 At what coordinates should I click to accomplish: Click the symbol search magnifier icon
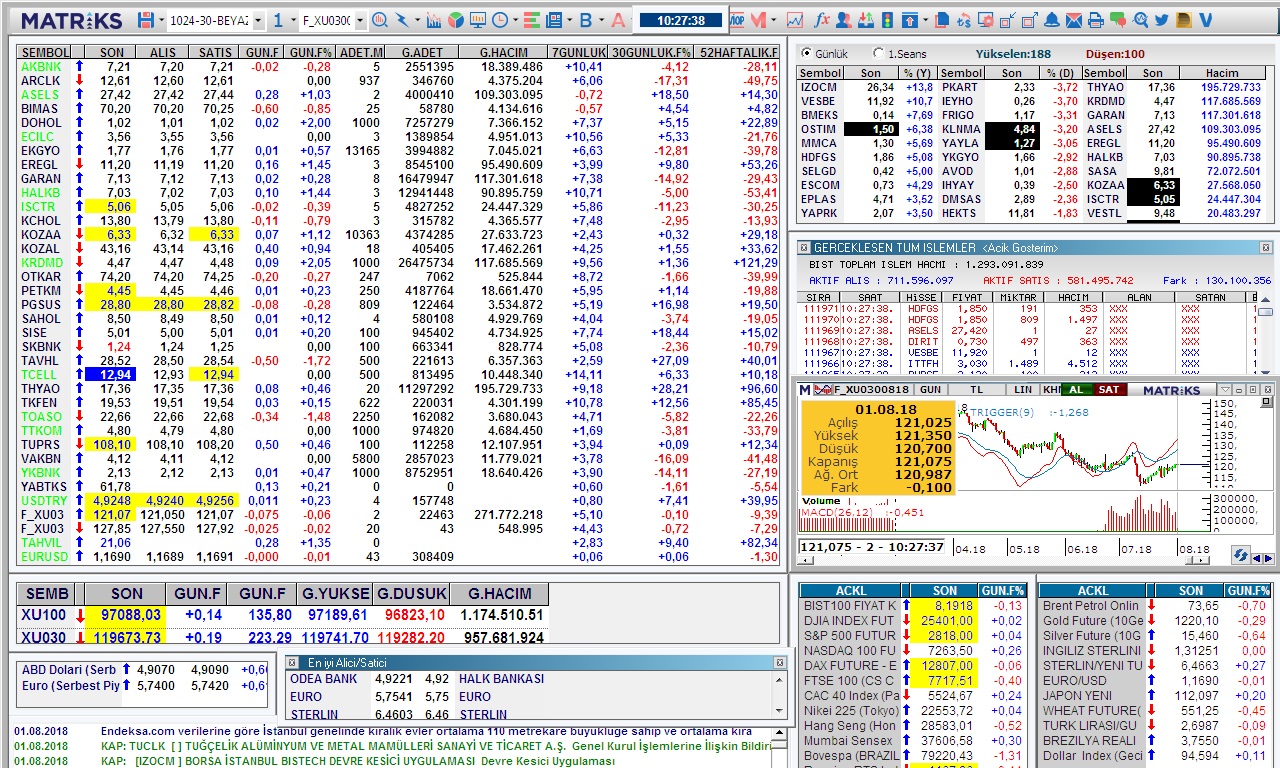[380, 20]
